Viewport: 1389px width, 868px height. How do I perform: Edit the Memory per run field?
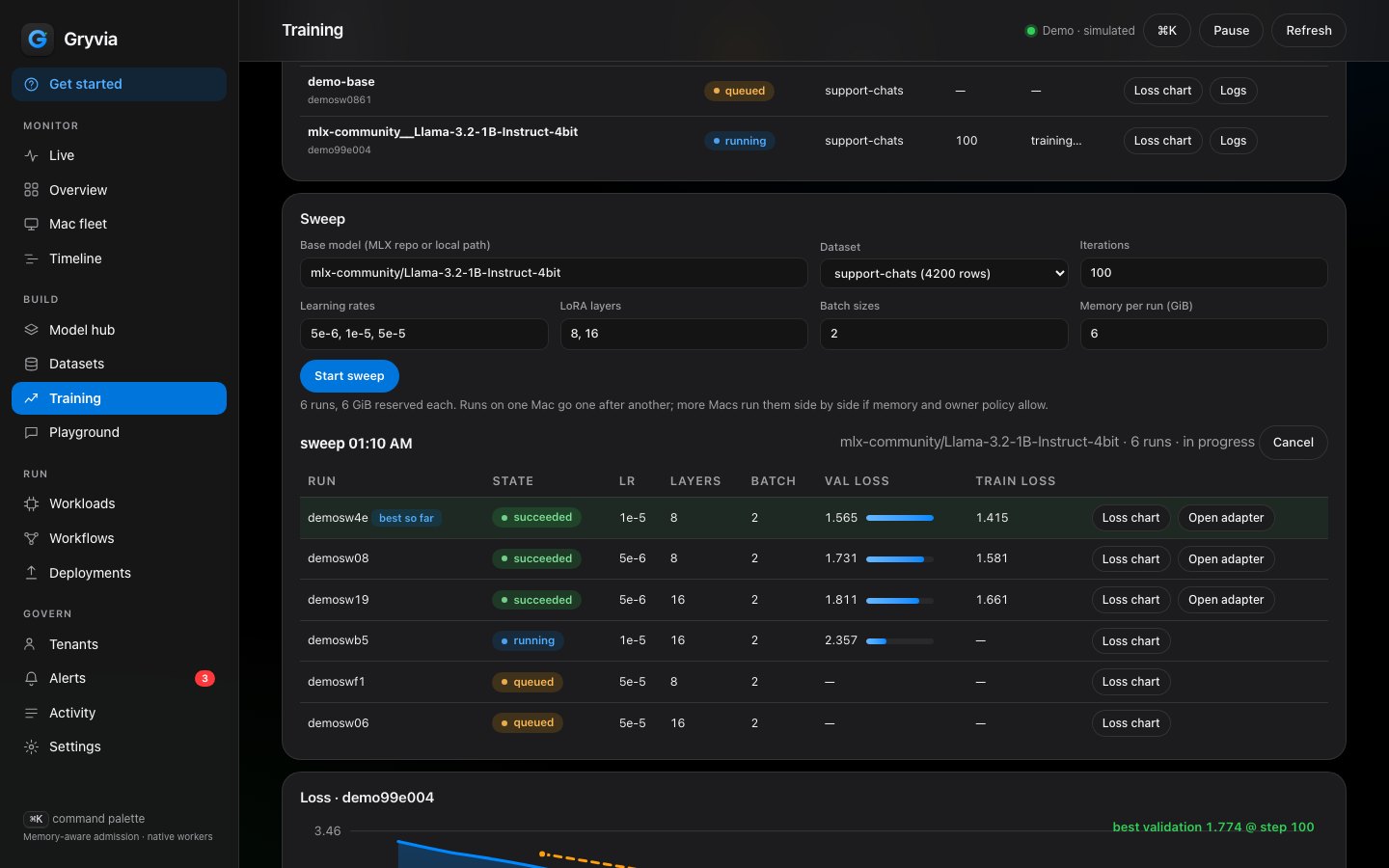click(x=1204, y=334)
